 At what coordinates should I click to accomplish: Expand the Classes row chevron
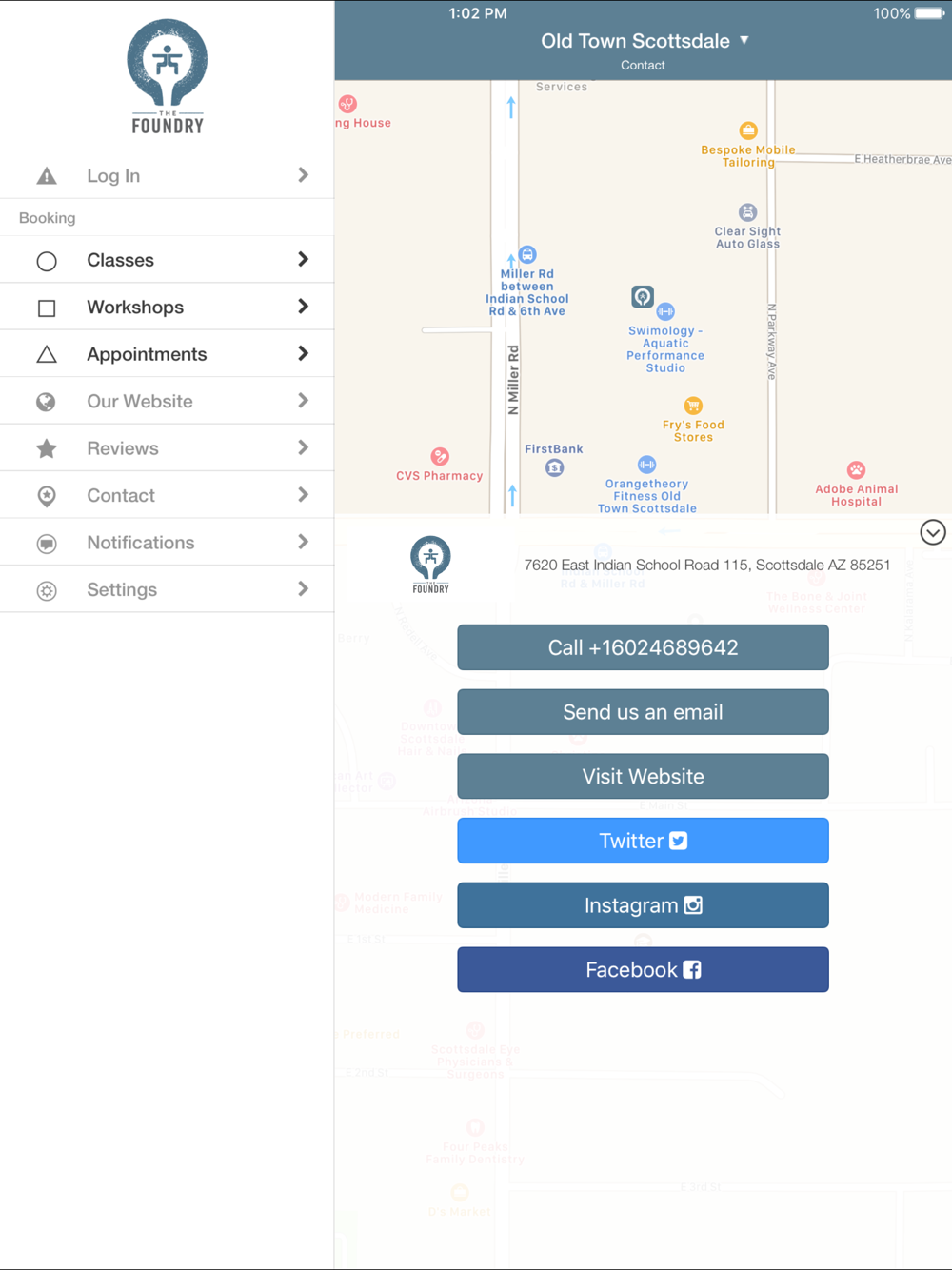[x=303, y=259]
